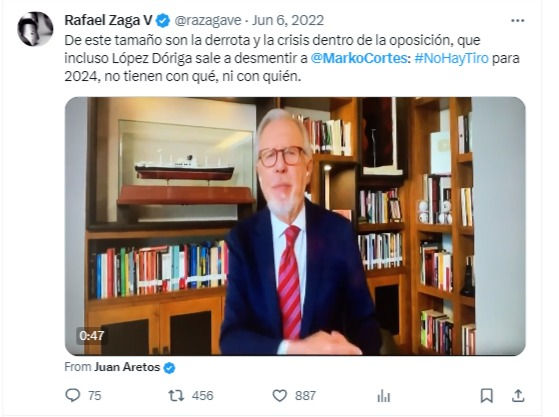The height and width of the screenshot is (417, 559).
Task: Open the three-dot more options menu
Action: click(517, 21)
